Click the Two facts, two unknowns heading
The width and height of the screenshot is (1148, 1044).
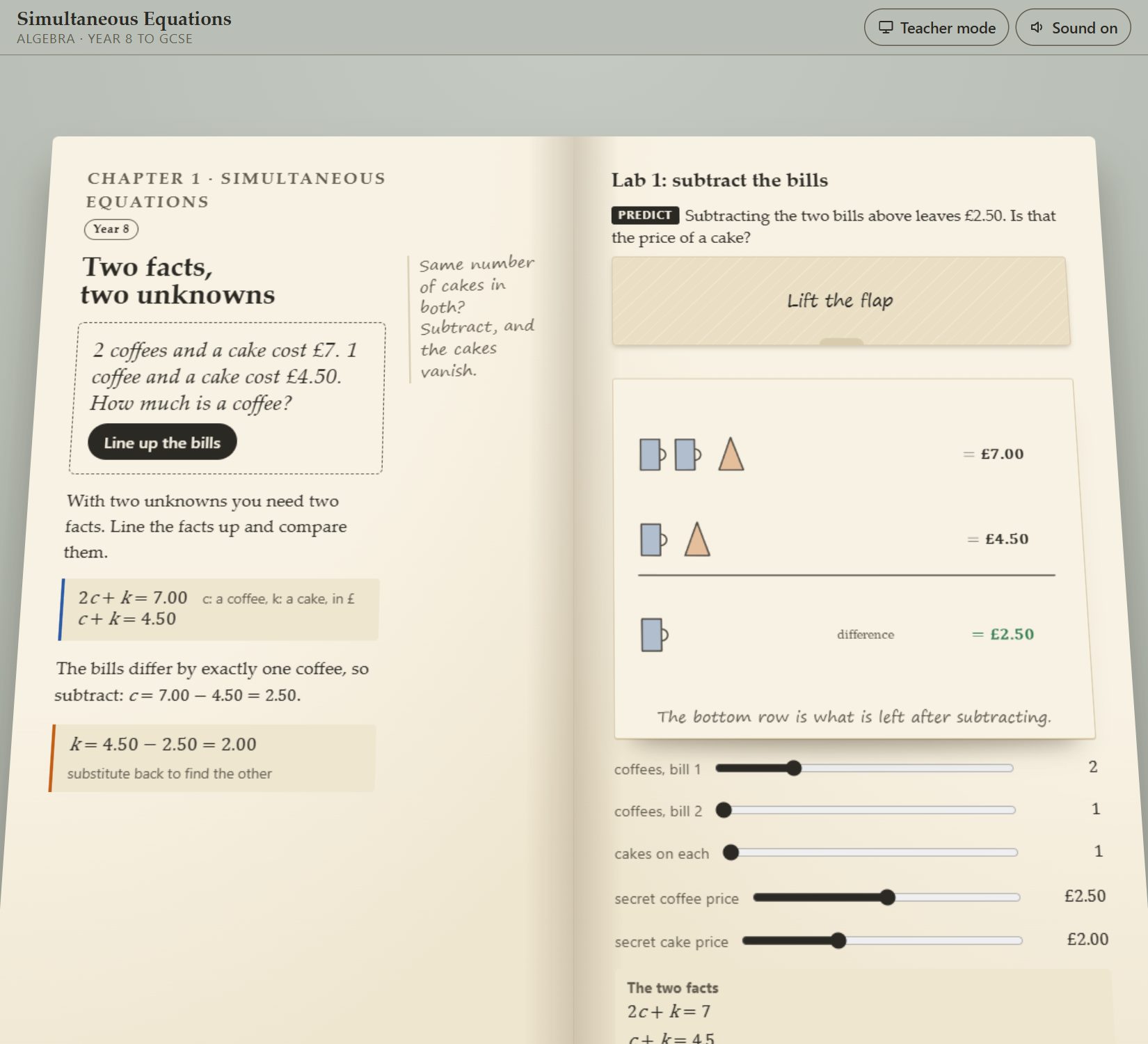point(177,280)
